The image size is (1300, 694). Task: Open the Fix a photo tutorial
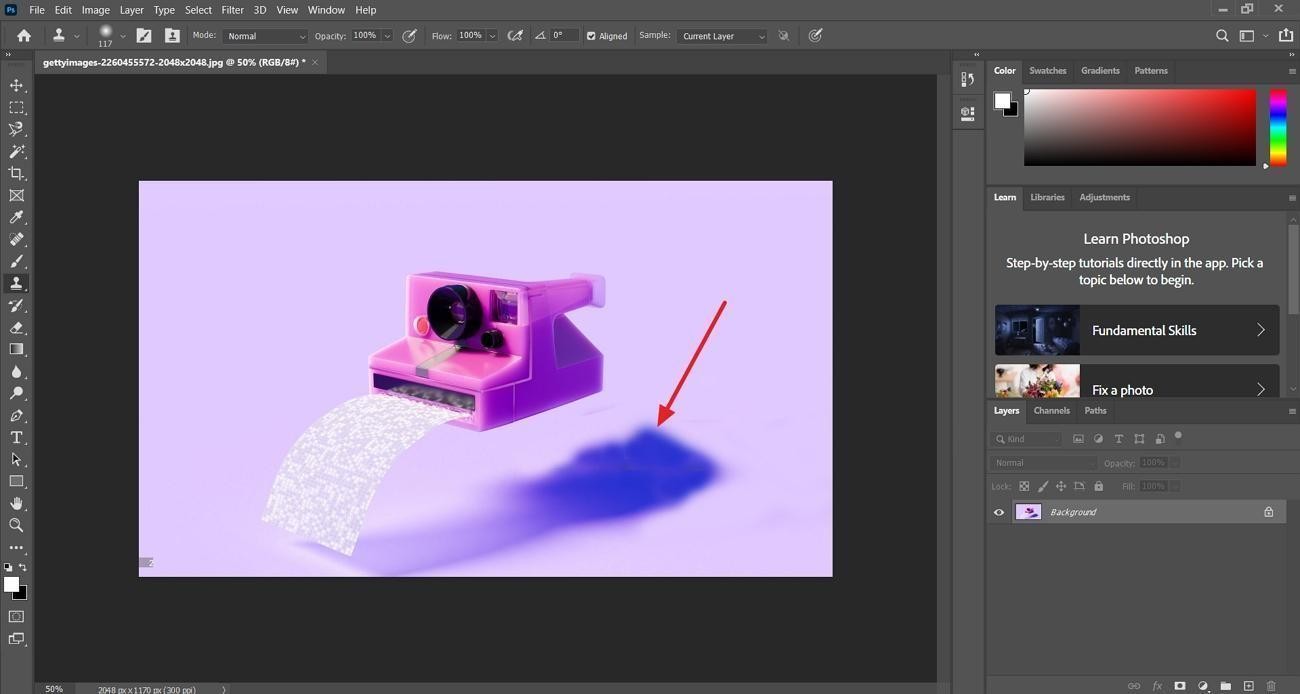[1137, 381]
